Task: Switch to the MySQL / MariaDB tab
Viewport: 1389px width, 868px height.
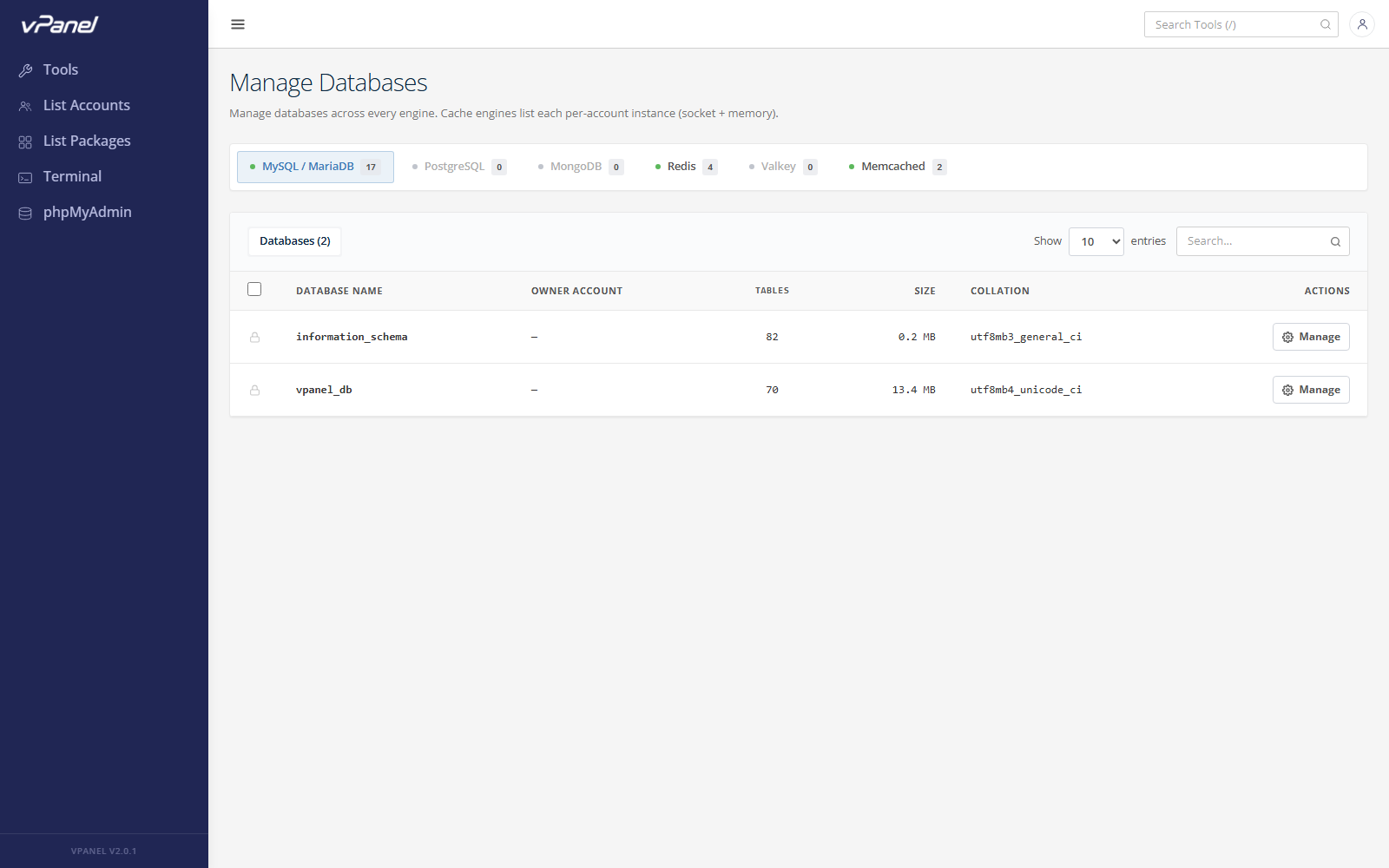Action: (315, 167)
